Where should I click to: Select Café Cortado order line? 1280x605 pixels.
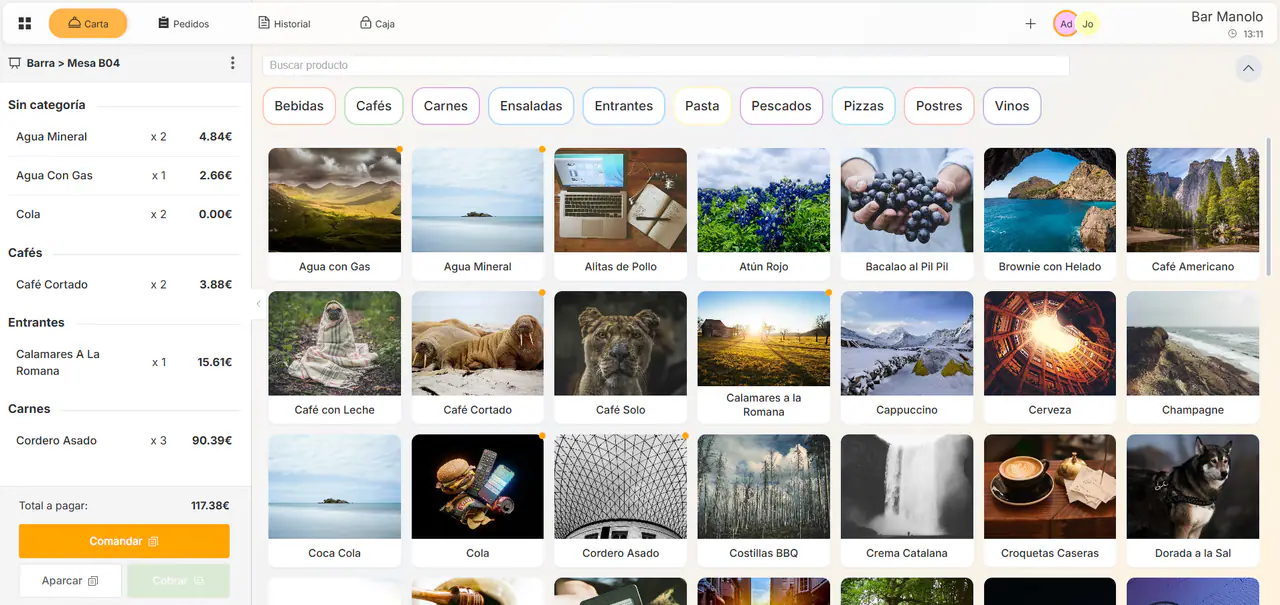(124, 284)
